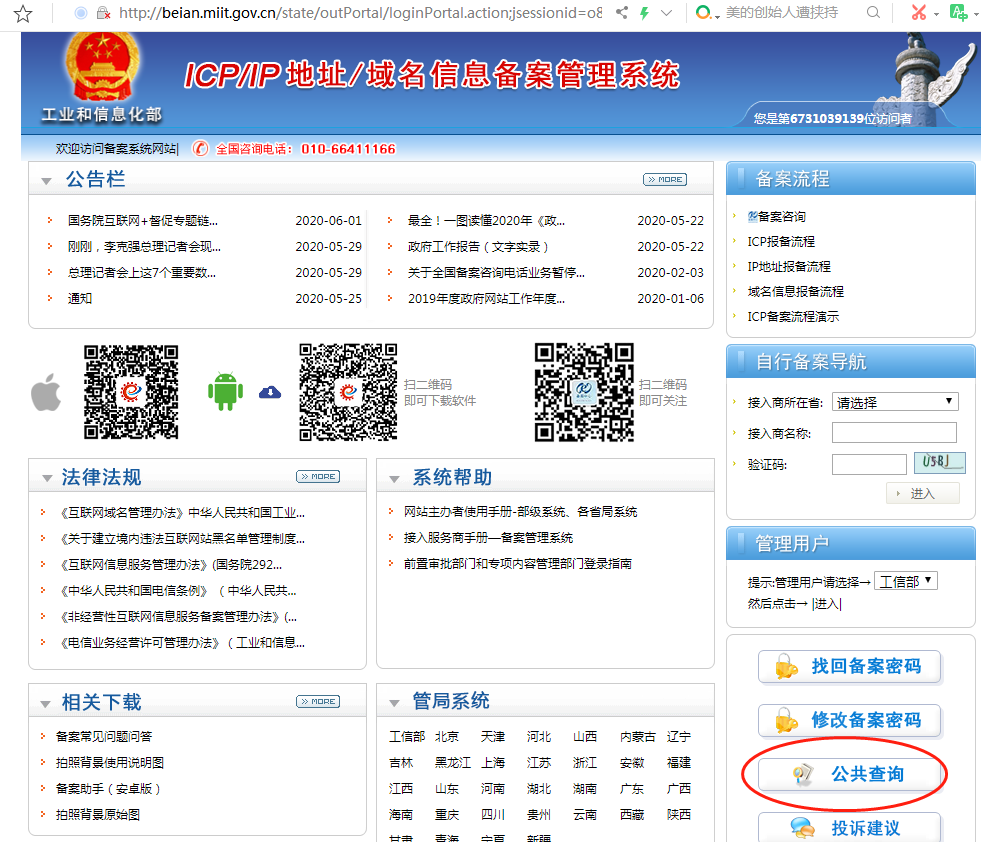Open the 通知 announcement
This screenshot has height=842, width=981.
pyautogui.click(x=79, y=298)
